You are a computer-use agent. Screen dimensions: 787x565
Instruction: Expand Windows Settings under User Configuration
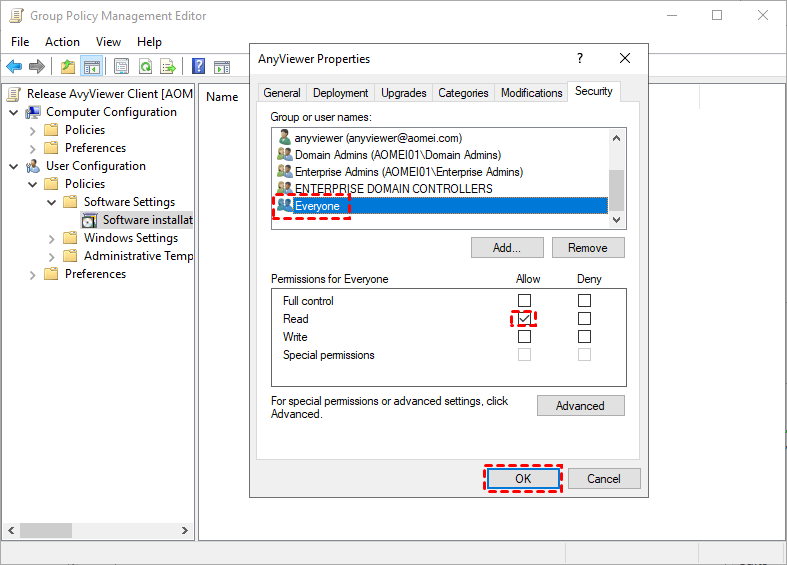tap(51, 238)
